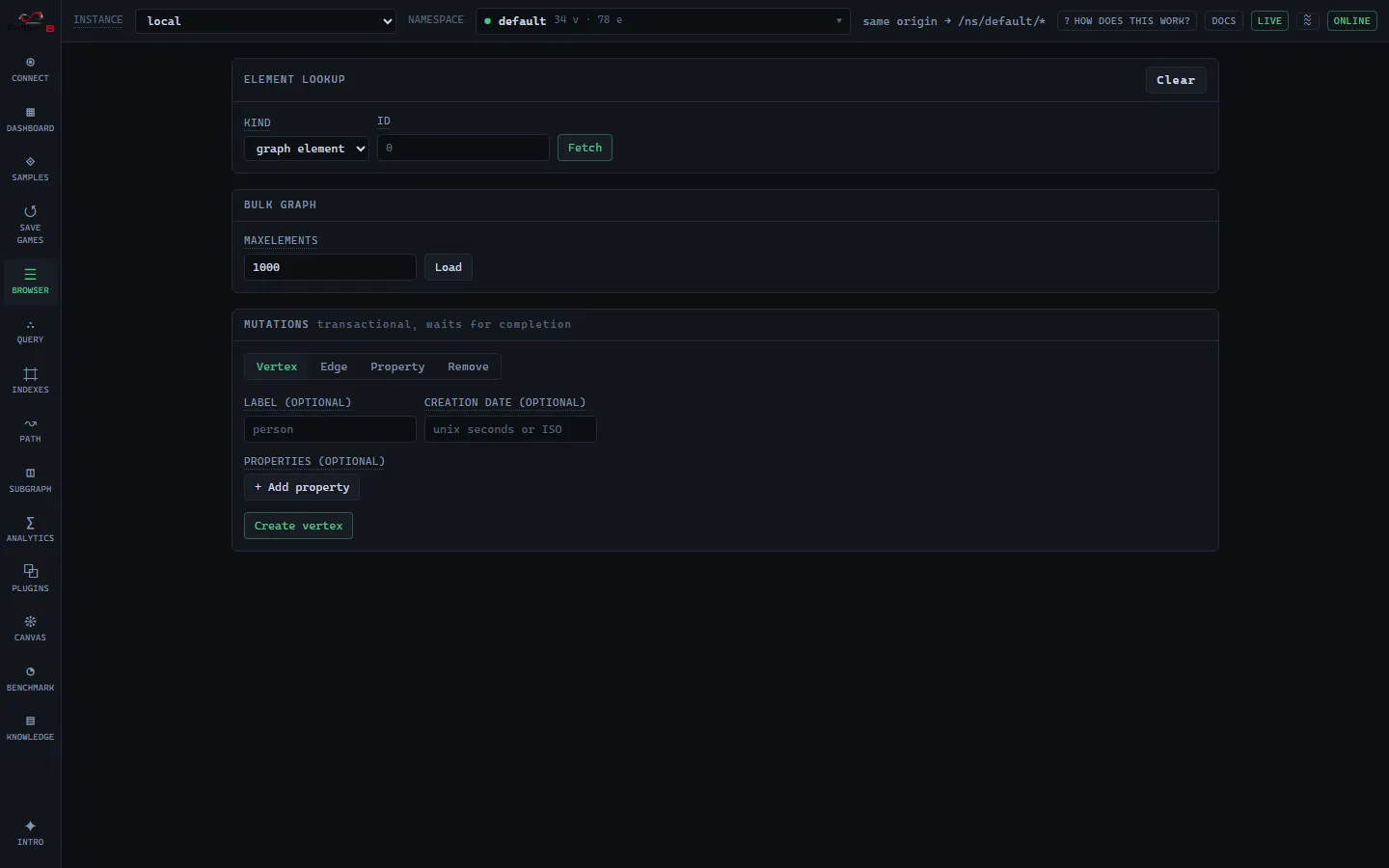Open the Connect sidebar item
The width and height of the screenshot is (1389, 868).
(30, 69)
